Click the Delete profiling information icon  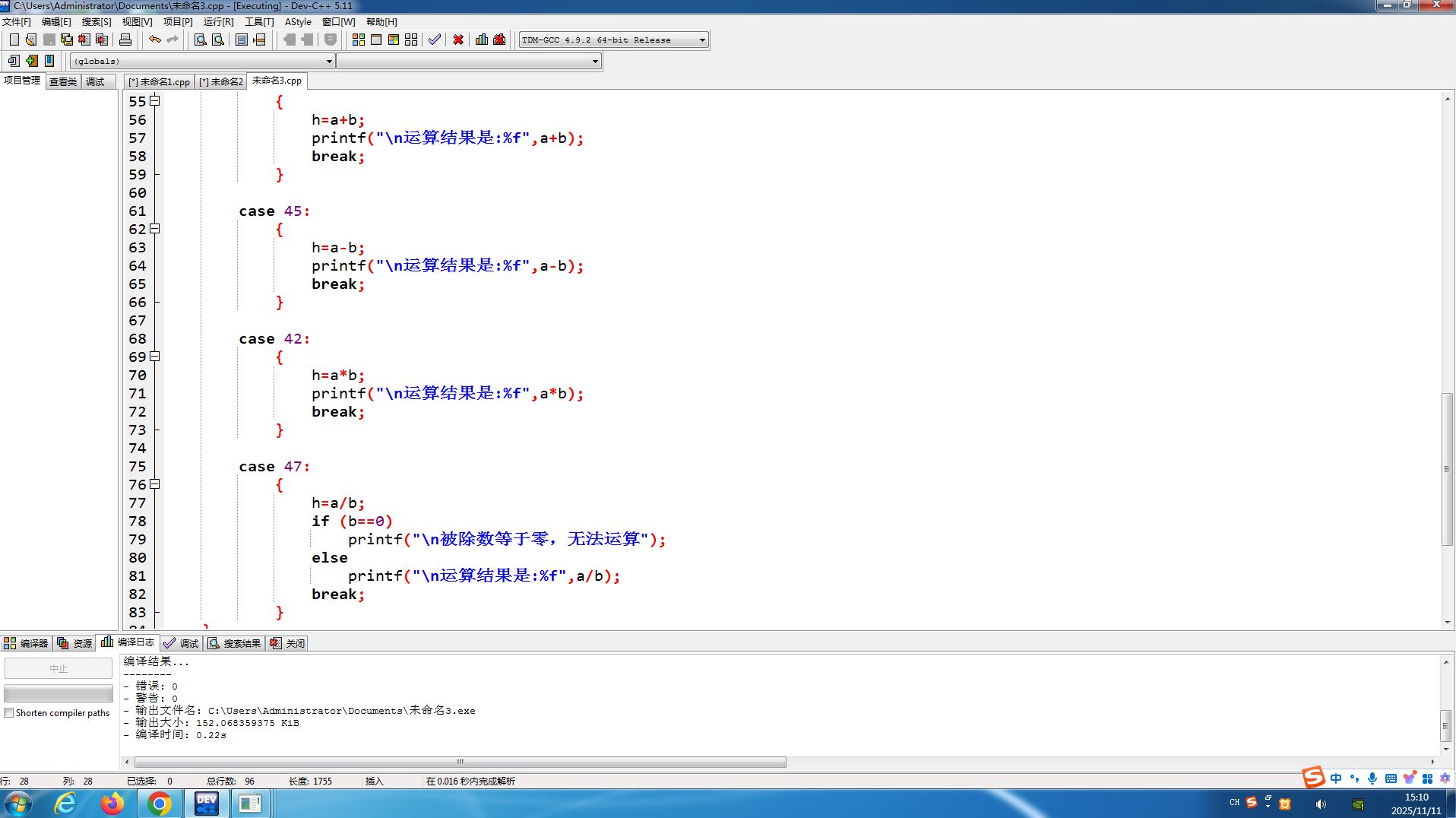[499, 40]
